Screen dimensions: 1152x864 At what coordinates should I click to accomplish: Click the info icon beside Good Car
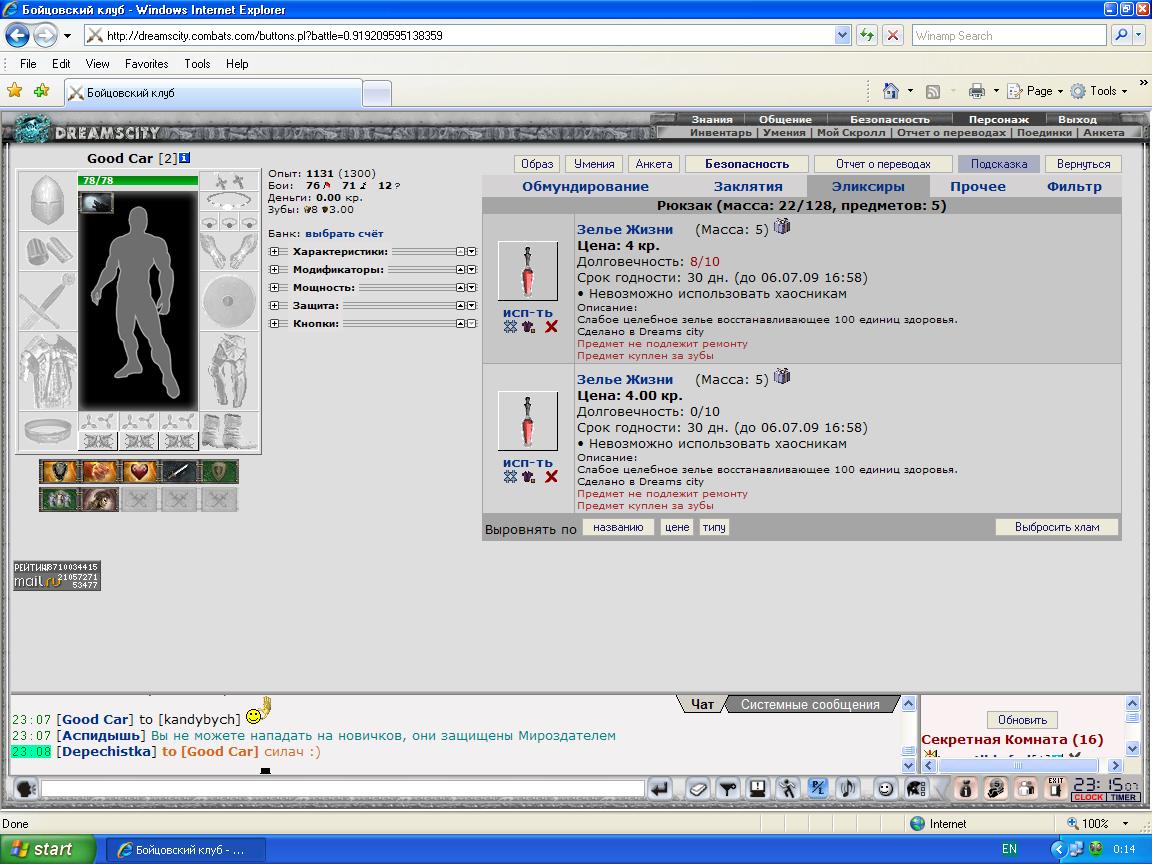tap(184, 158)
